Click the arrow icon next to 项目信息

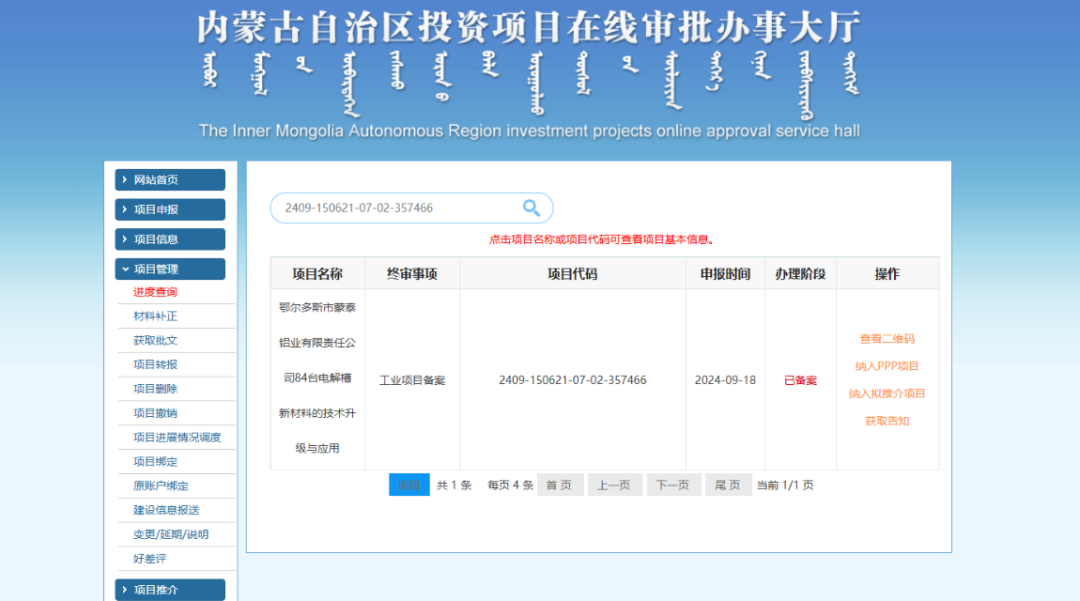124,239
